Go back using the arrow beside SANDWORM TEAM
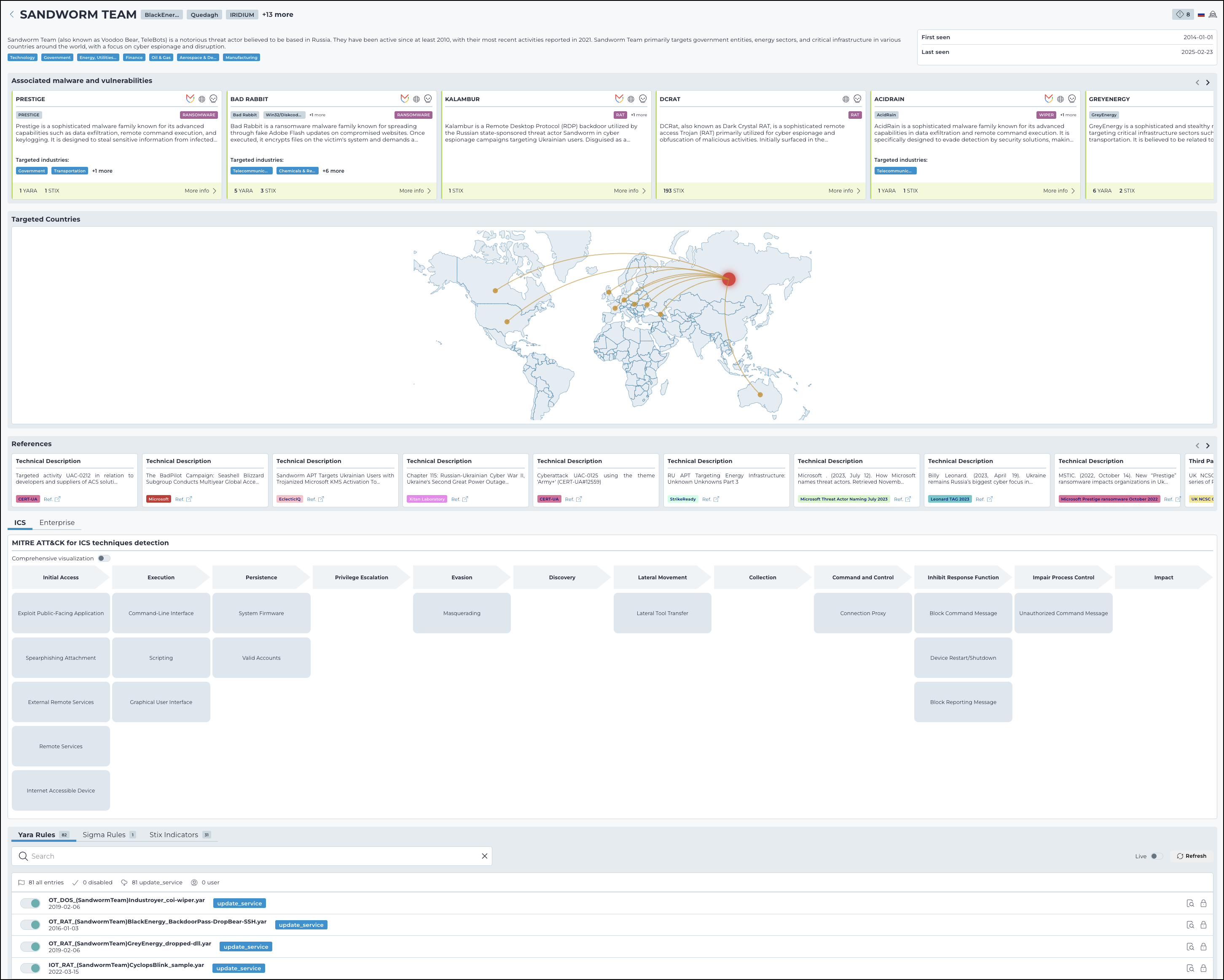This screenshot has height=980, width=1224. (12, 15)
